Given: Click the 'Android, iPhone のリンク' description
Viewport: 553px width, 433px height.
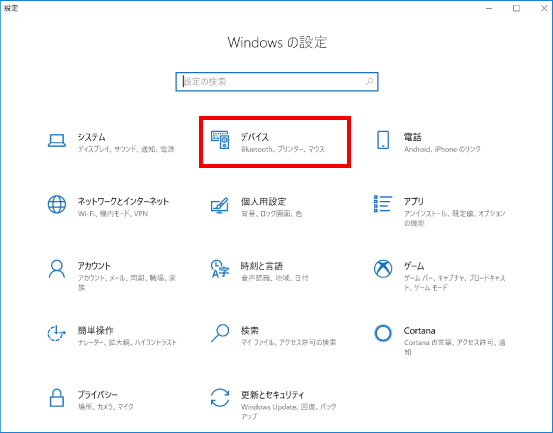Looking at the screenshot, I should [442, 149].
